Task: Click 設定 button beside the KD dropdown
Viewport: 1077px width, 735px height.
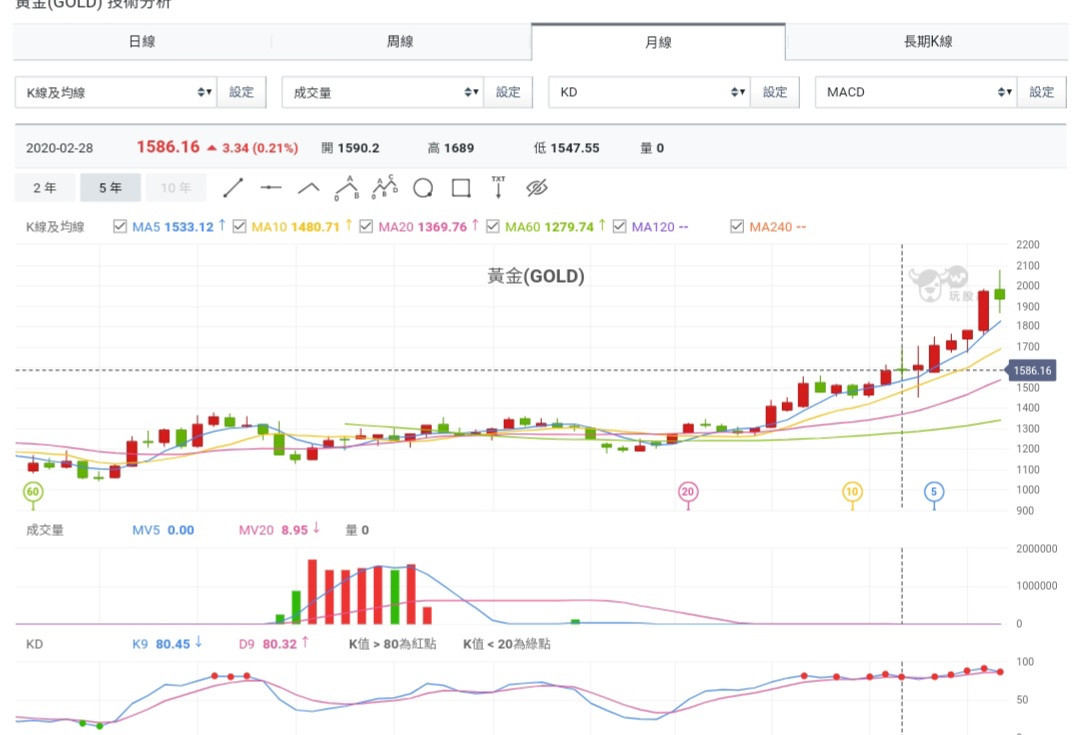Action: [775, 92]
